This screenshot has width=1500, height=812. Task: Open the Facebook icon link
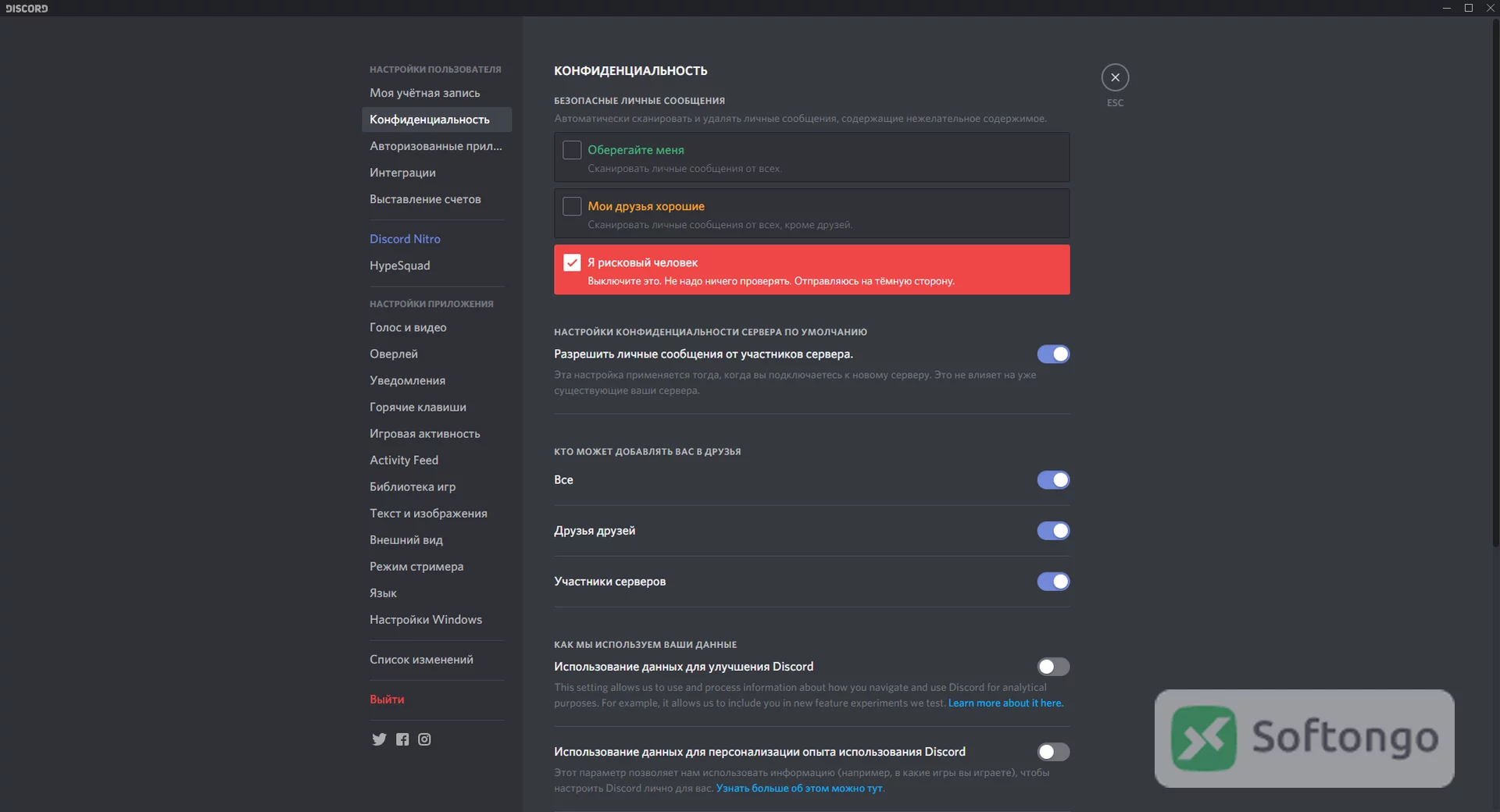(402, 739)
